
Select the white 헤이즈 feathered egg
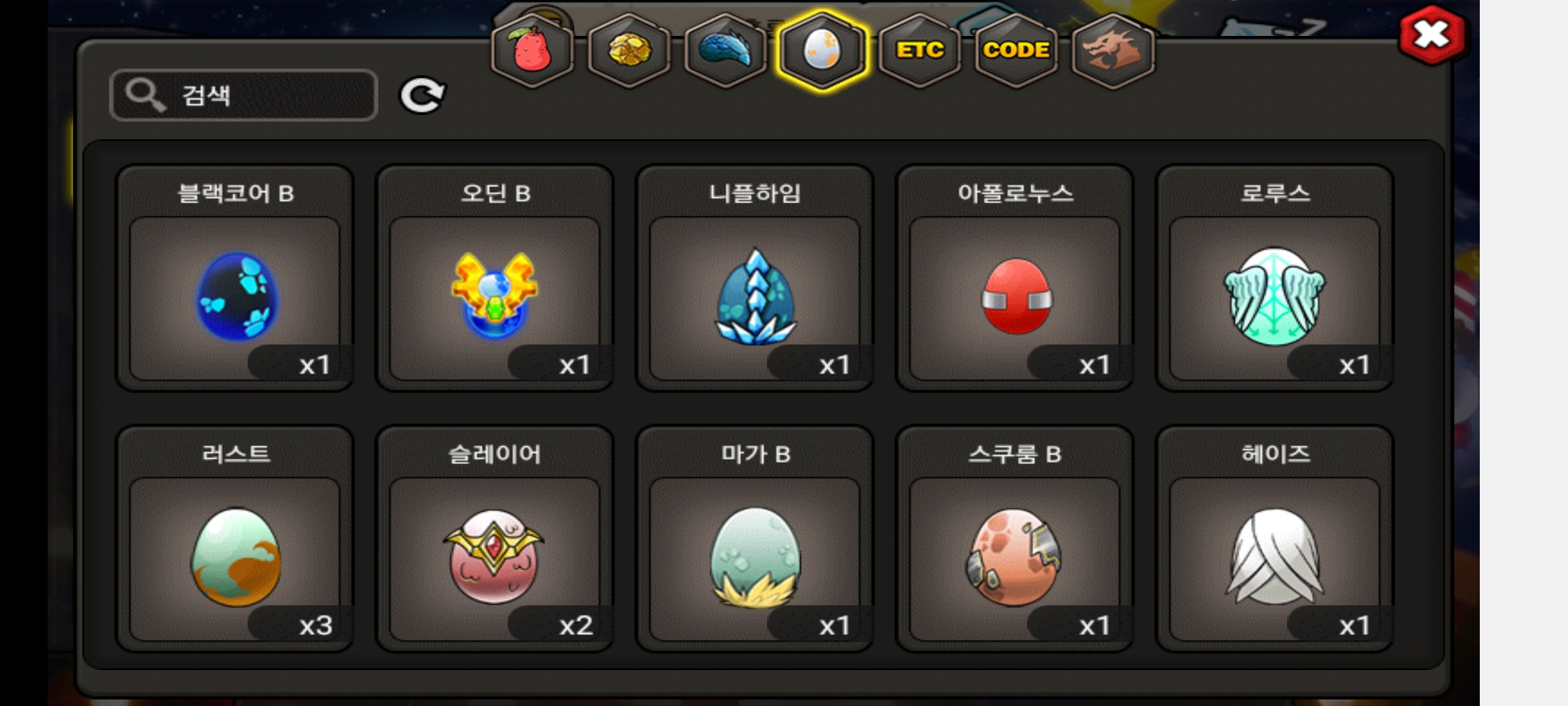tap(1275, 539)
